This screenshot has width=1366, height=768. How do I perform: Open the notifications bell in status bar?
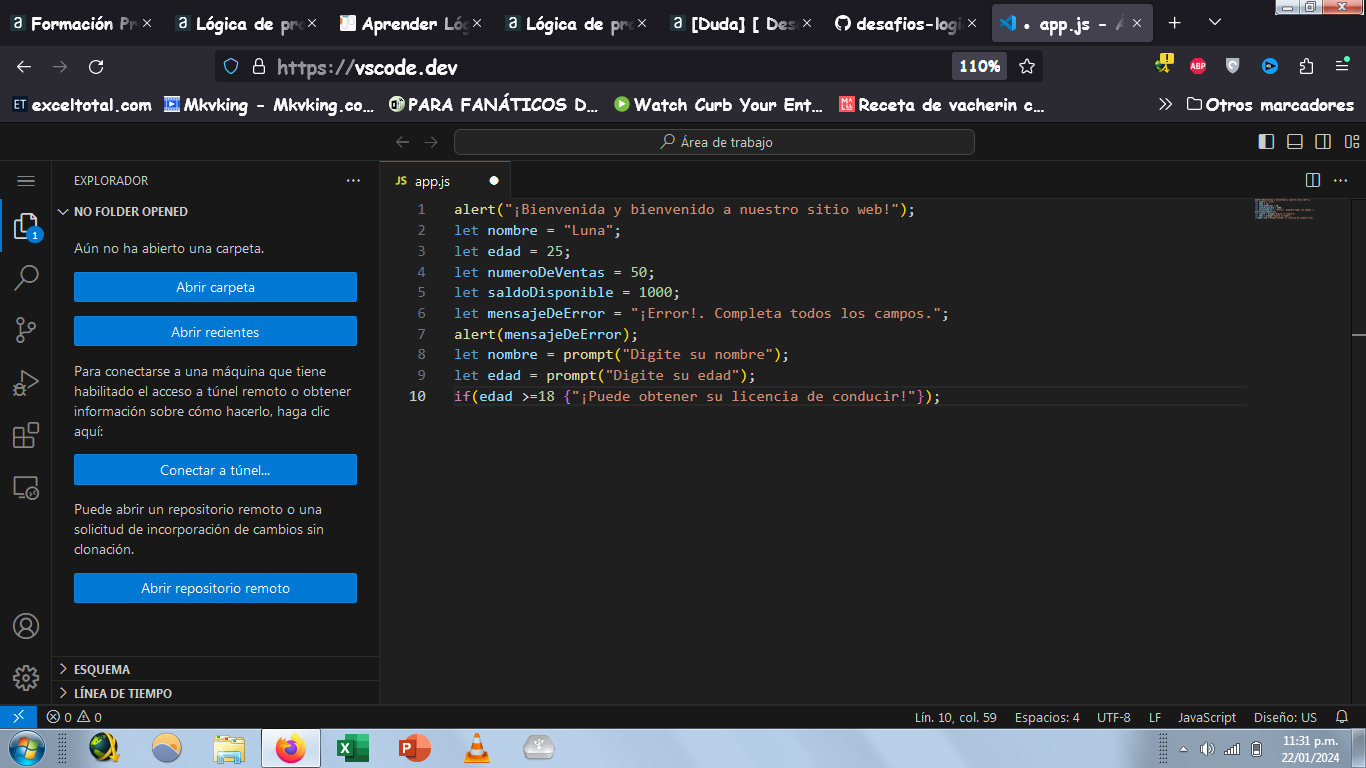click(1342, 717)
